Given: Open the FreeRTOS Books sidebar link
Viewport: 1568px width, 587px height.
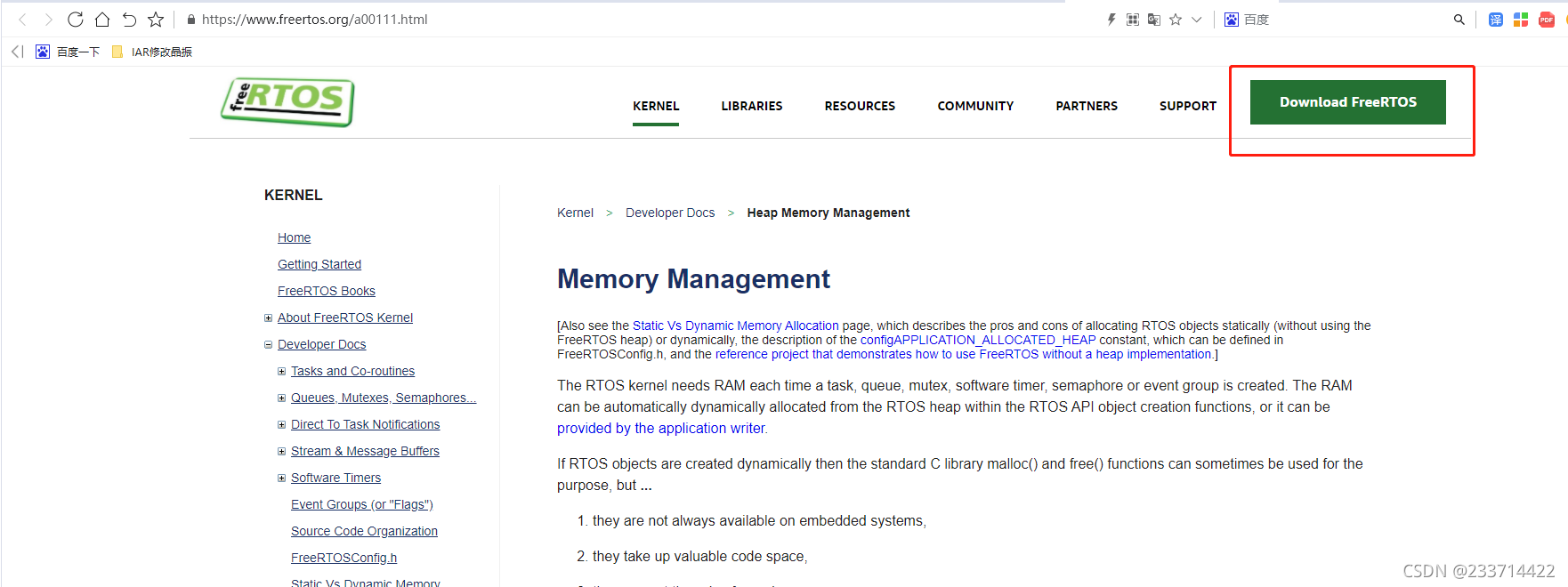Looking at the screenshot, I should (x=327, y=291).
